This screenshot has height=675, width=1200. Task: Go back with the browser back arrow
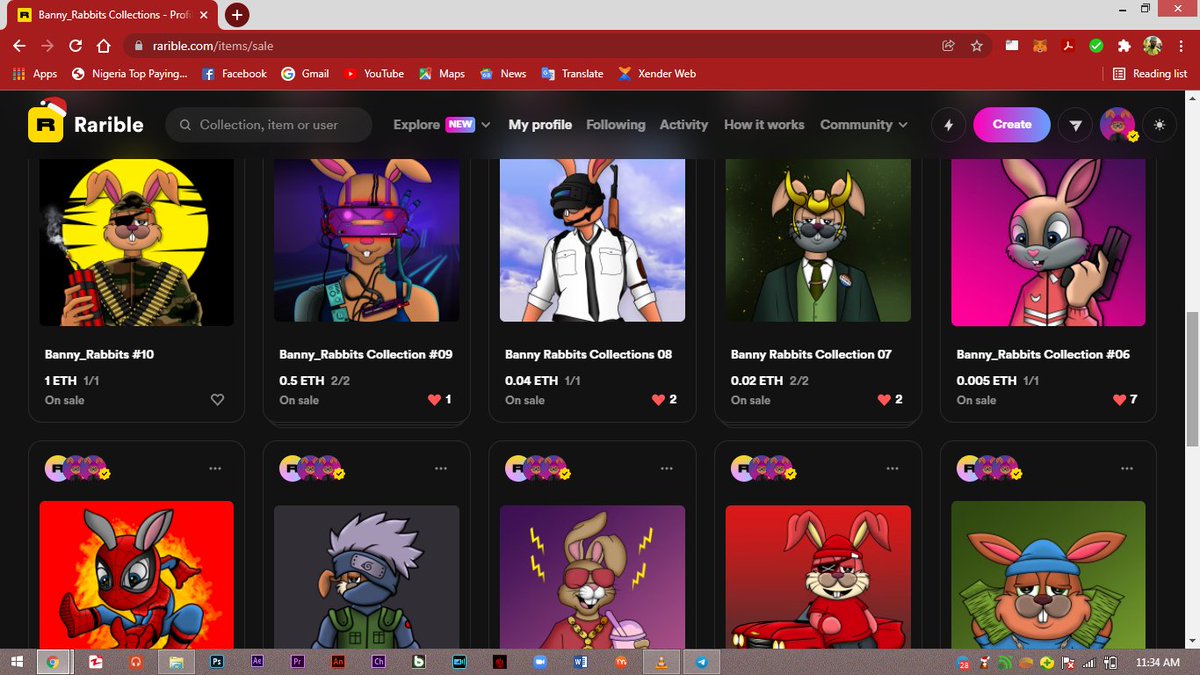19,46
